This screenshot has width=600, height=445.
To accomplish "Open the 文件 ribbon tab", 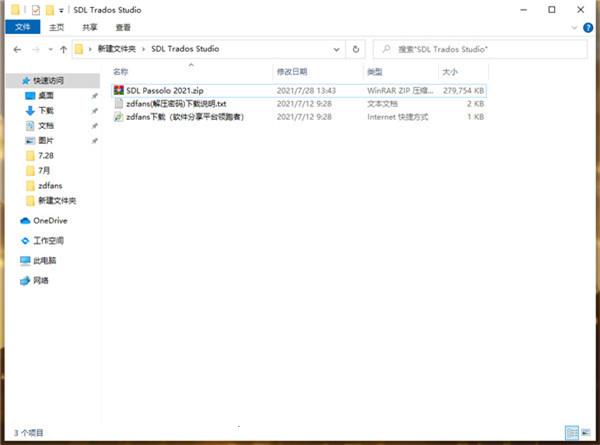I will click(23, 27).
